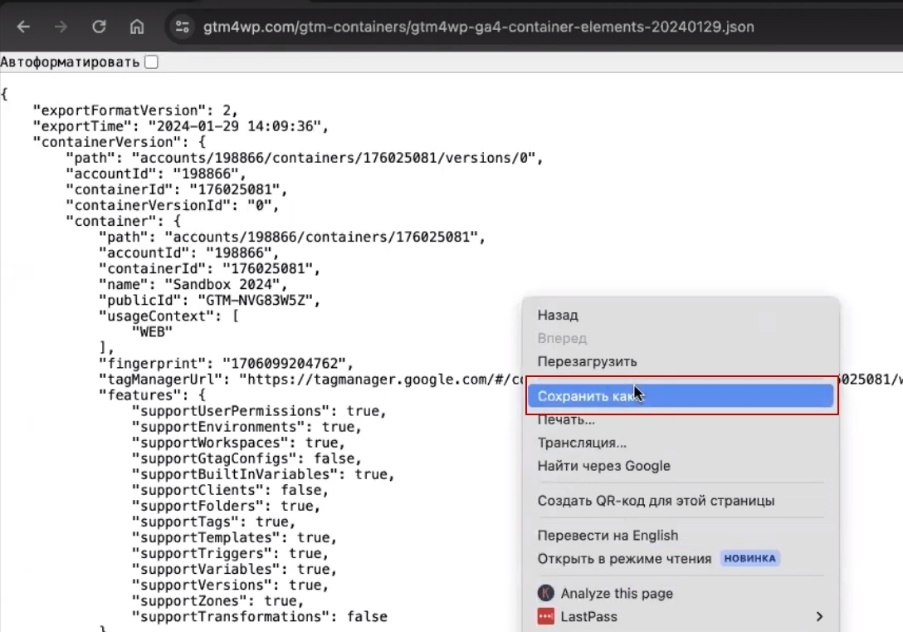Viewport: 903px width, 632px height.
Task: Select Перевести на English
Action: pos(607,535)
